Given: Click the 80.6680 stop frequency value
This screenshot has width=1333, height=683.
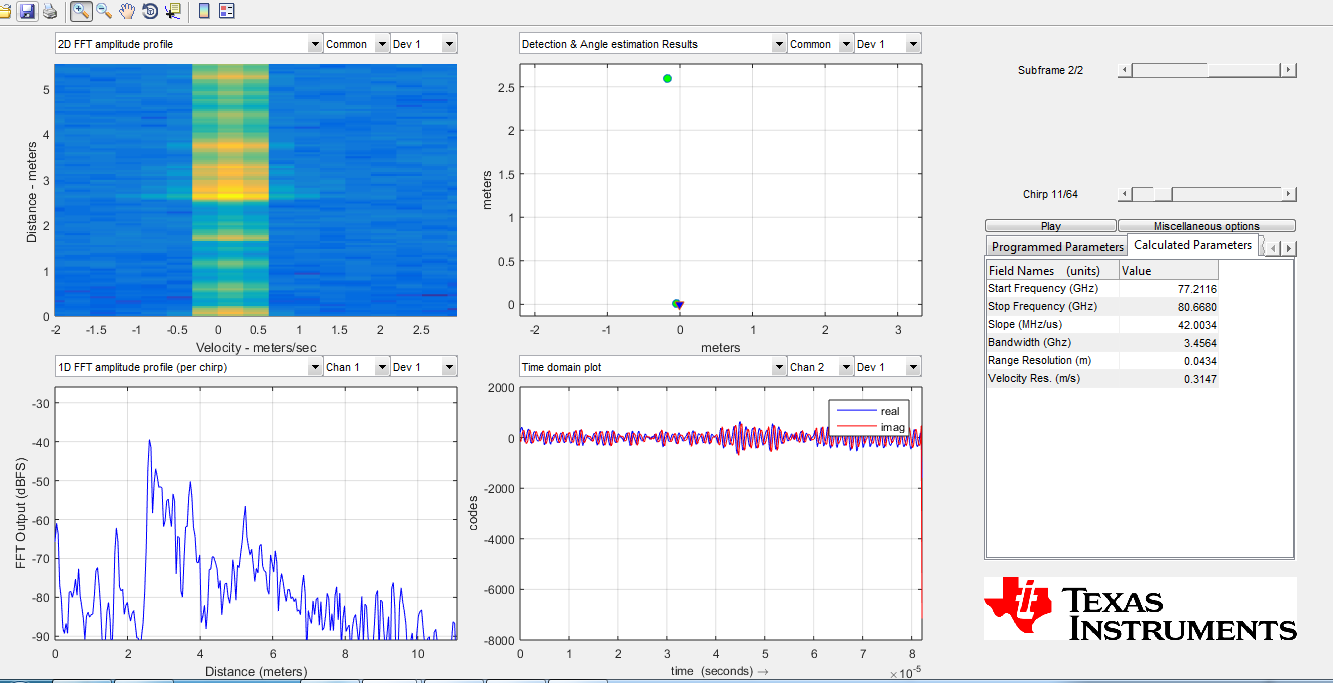Looking at the screenshot, I should pyautogui.click(x=1198, y=307).
